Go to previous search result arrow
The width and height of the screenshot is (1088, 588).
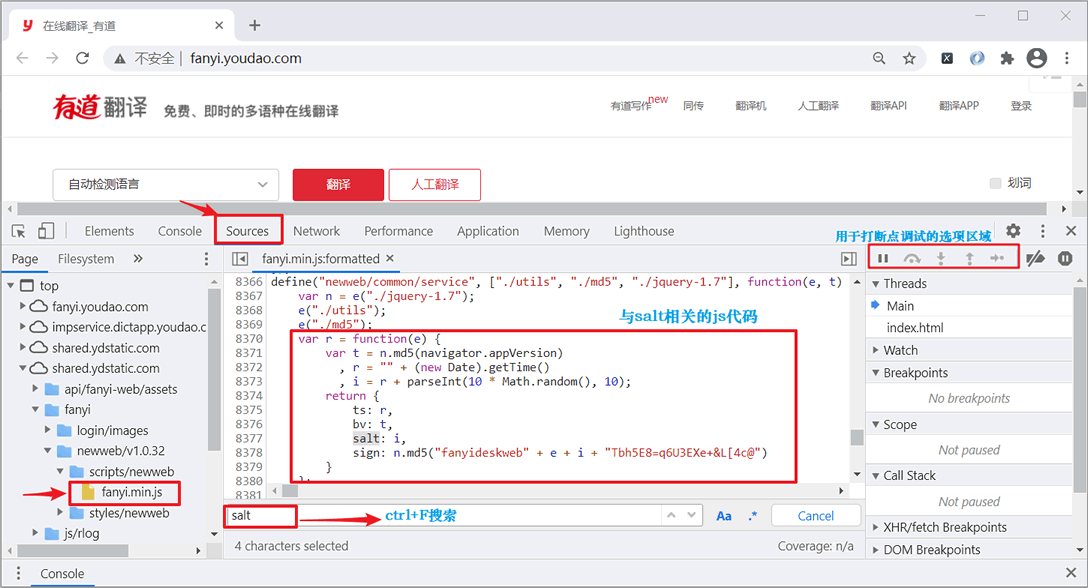point(671,515)
